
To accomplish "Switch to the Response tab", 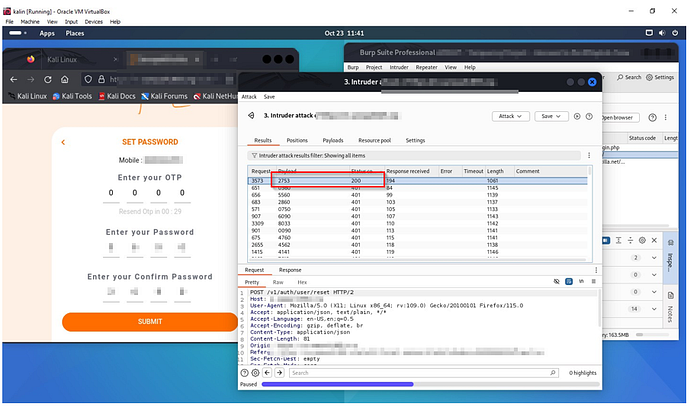I will click(290, 270).
